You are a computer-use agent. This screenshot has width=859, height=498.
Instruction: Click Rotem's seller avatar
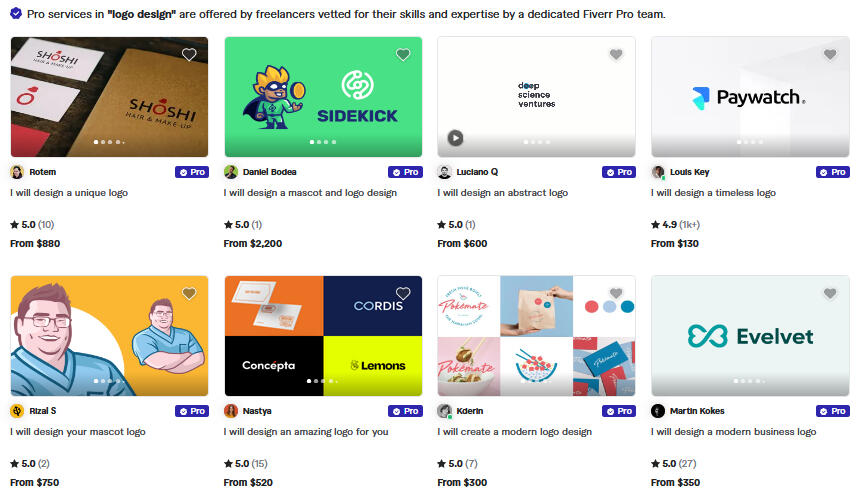click(x=17, y=172)
